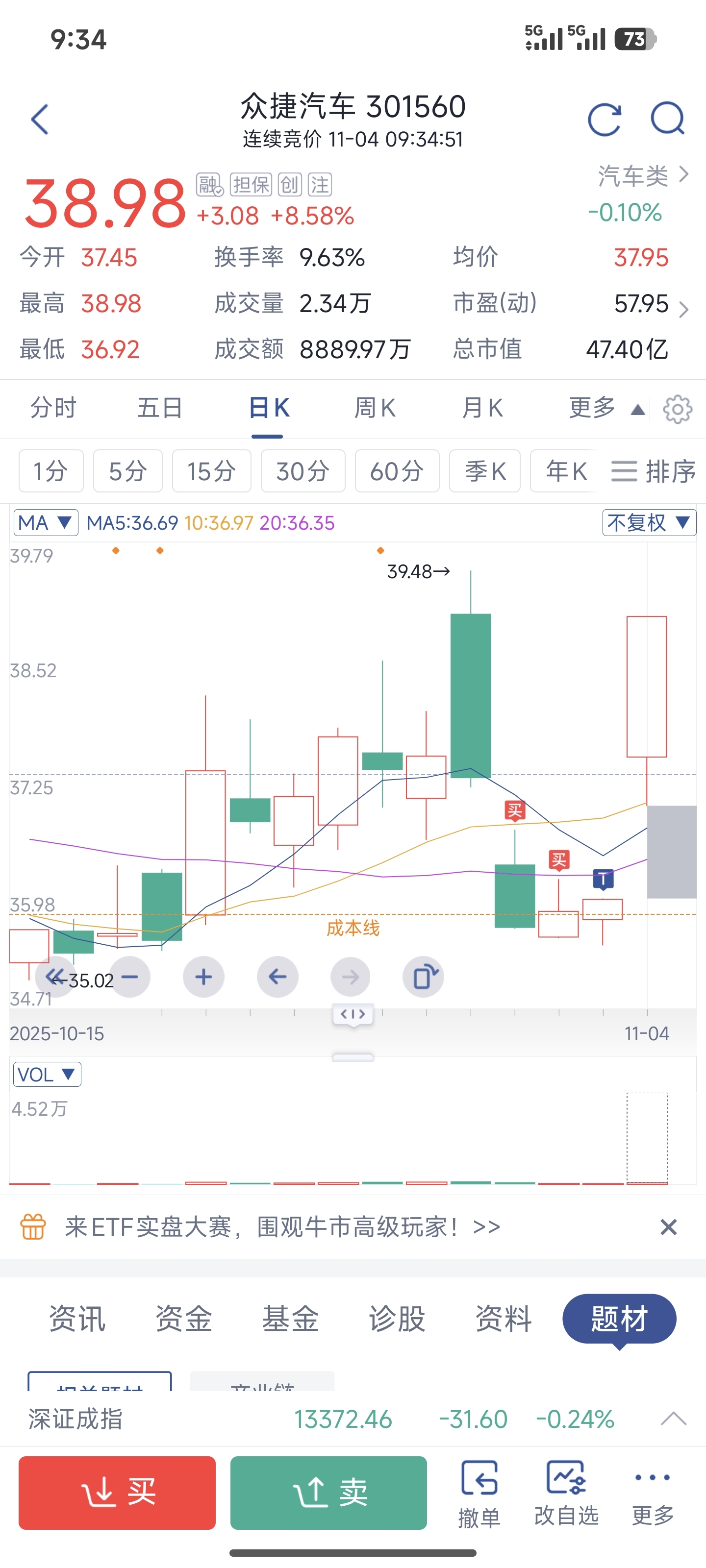Select the 60分 interval option
This screenshot has height=1568, width=706.
(x=397, y=471)
